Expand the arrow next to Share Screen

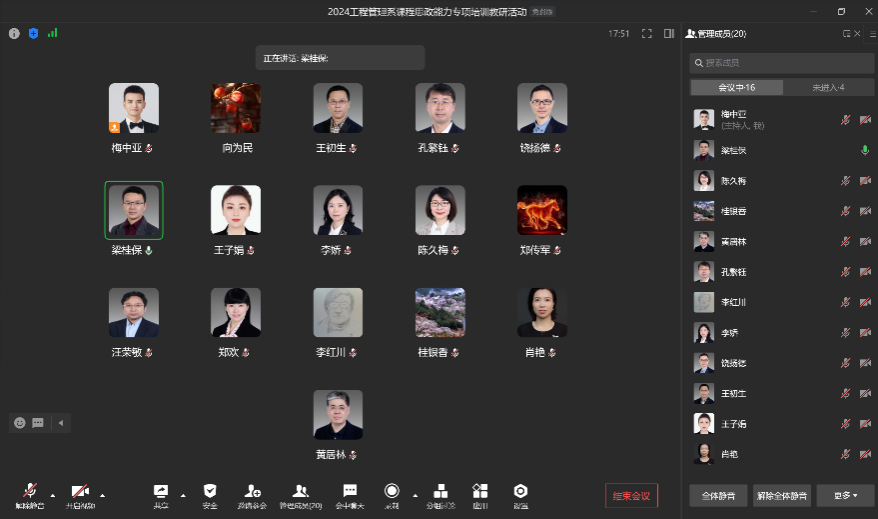point(182,494)
